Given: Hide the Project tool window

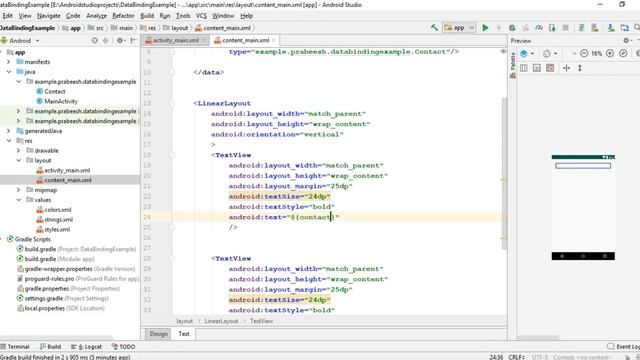Looking at the screenshot, I should (x=133, y=40).
